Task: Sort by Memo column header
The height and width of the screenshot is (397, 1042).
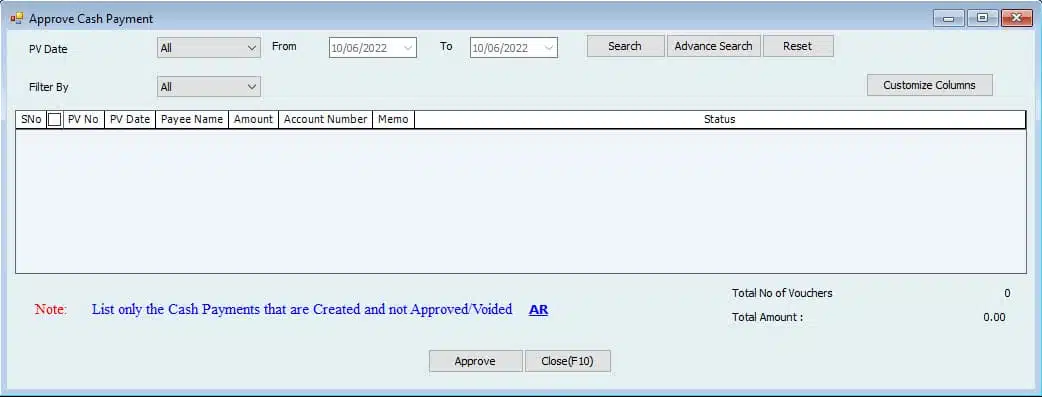Action: coord(393,120)
